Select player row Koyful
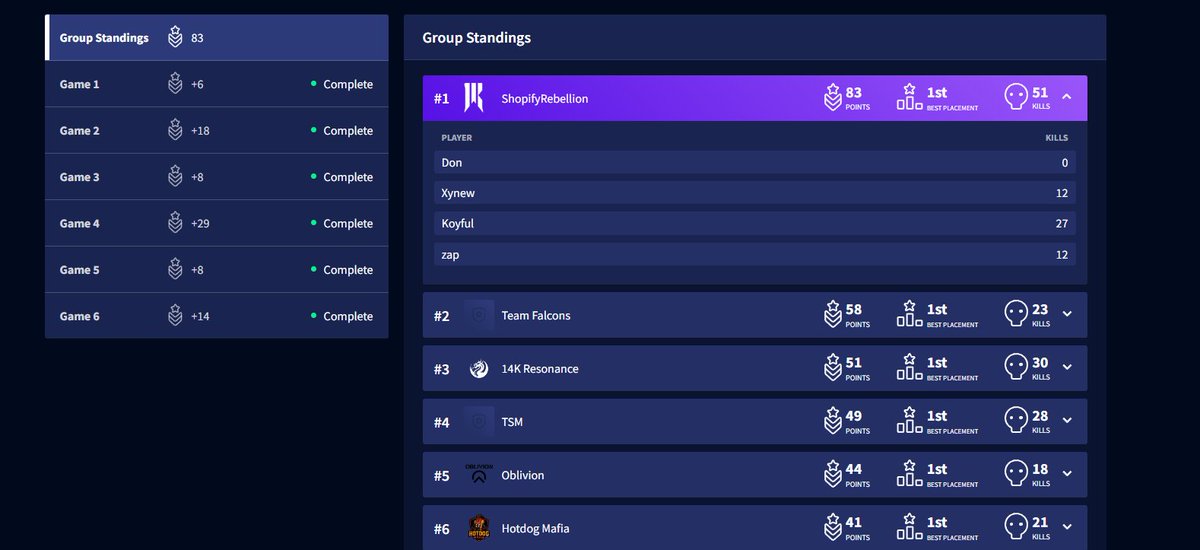Screen dimensions: 1200x550 755,224
